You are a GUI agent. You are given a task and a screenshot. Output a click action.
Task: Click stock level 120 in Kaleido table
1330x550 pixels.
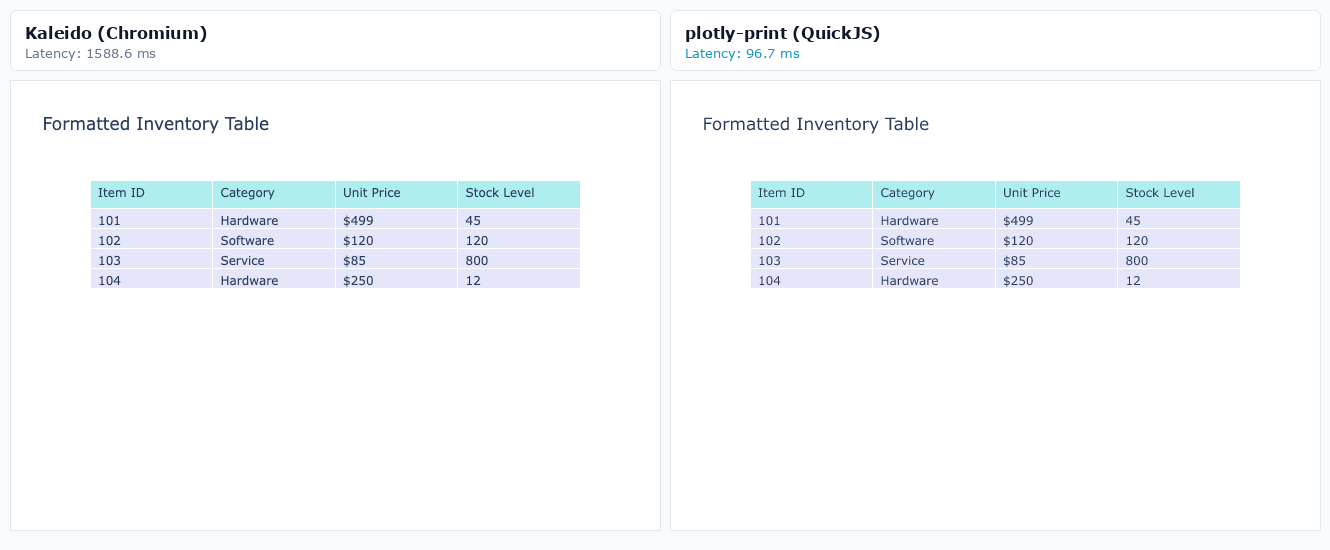click(x=519, y=239)
